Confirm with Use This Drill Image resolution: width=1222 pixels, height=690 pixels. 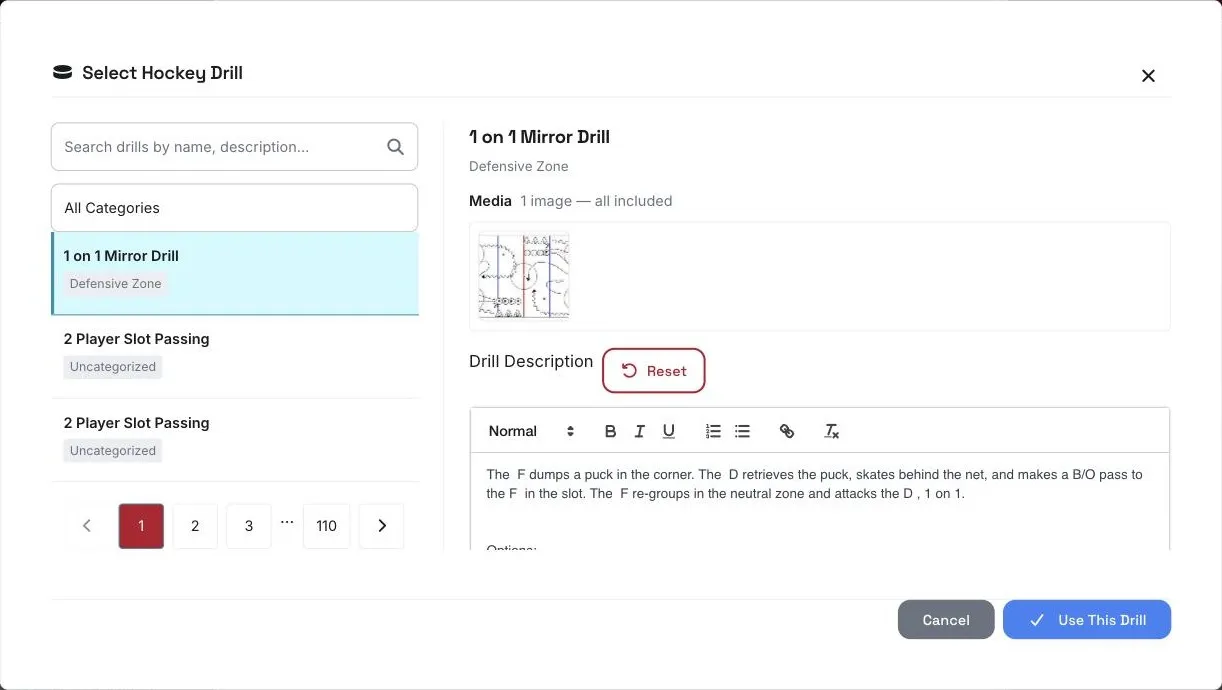(1087, 620)
